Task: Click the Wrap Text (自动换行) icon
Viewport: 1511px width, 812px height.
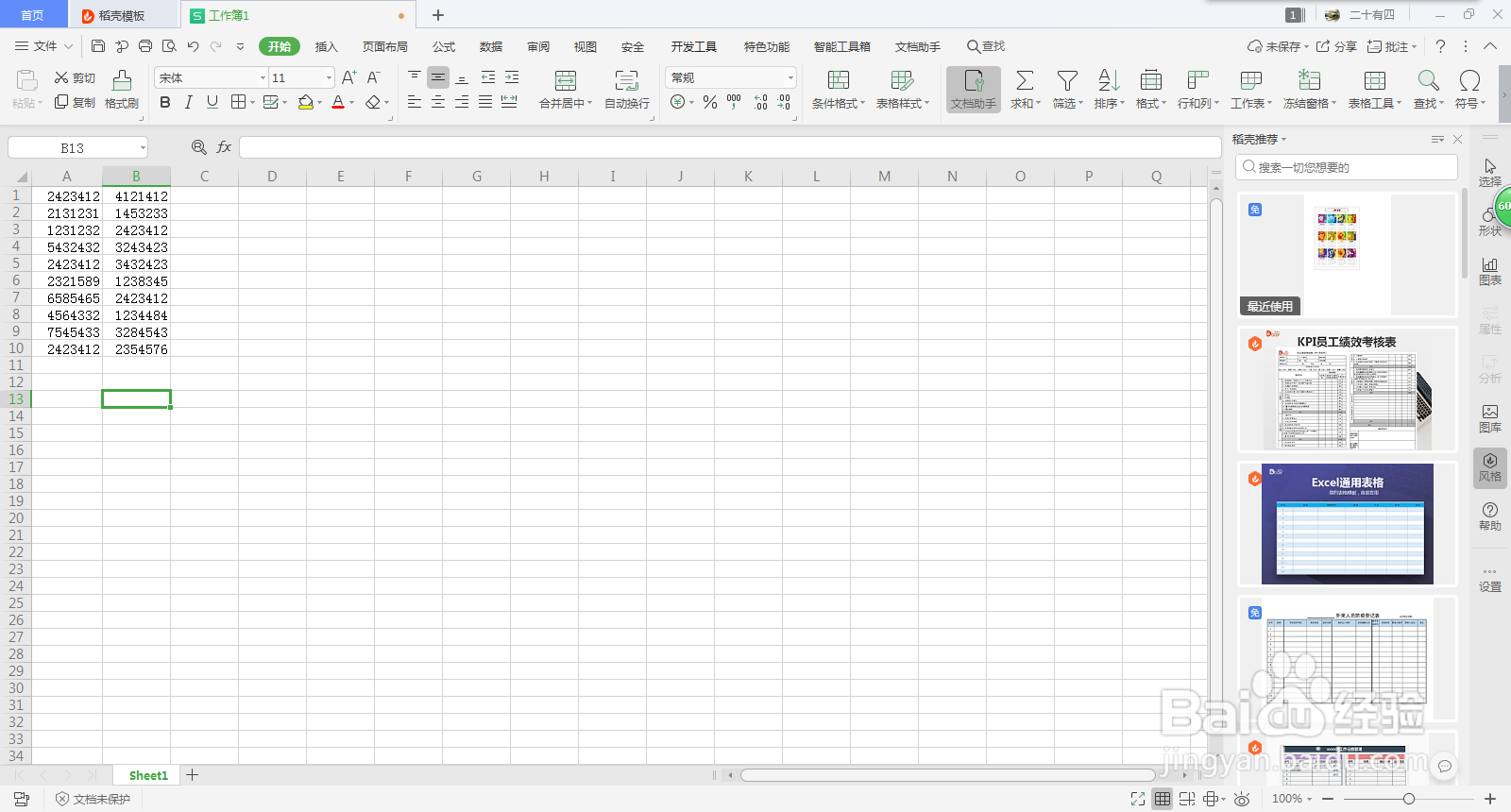Action: point(626,80)
